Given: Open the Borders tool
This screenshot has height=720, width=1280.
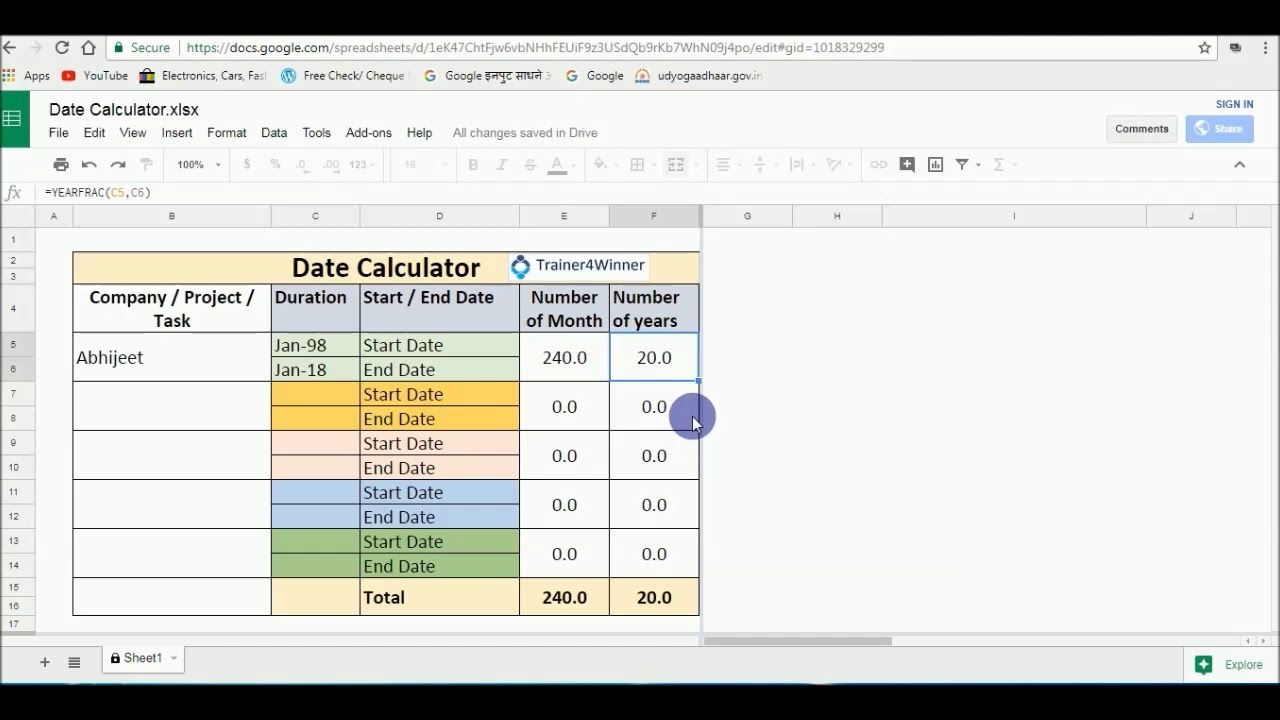Looking at the screenshot, I should click(x=637, y=165).
